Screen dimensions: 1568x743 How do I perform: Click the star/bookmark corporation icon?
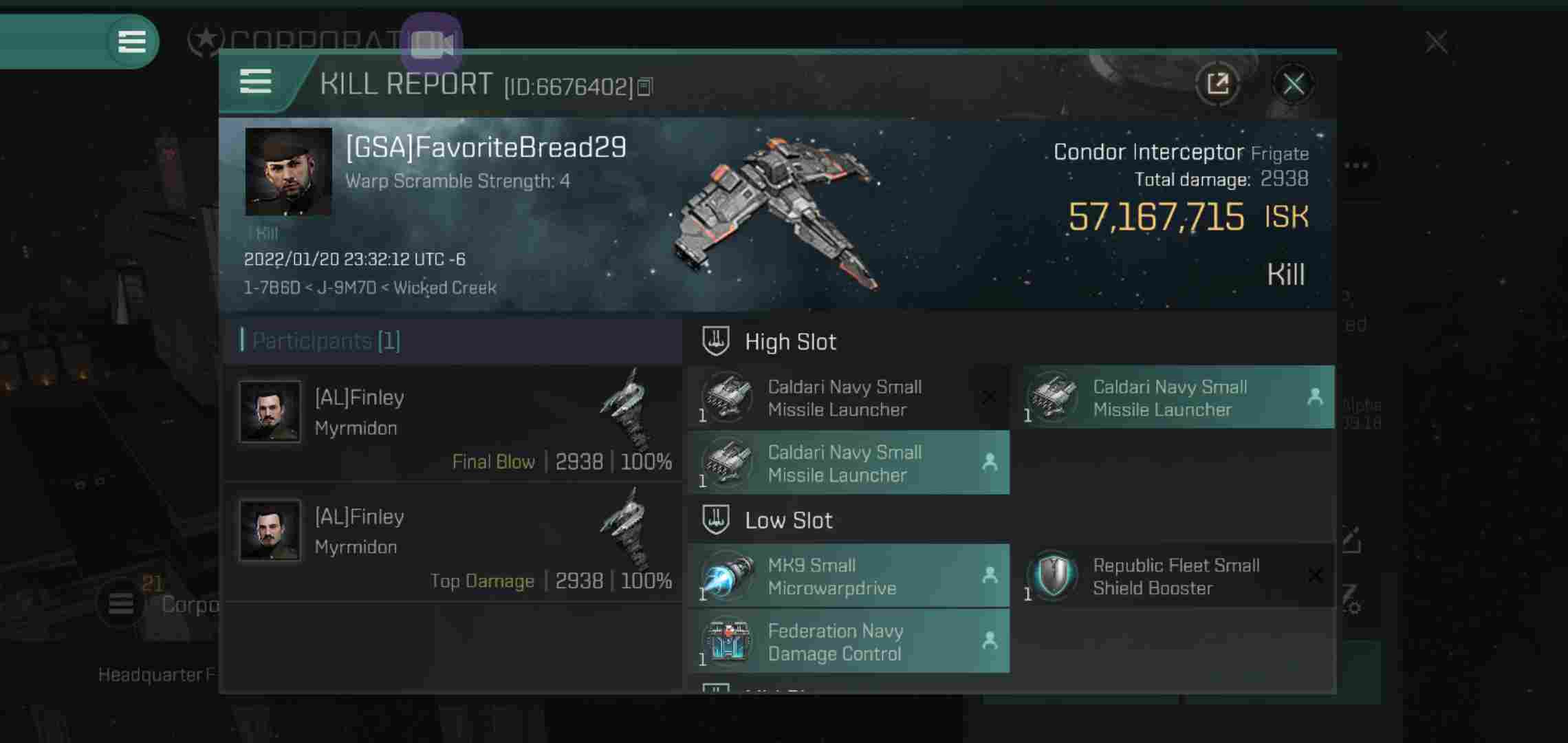205,41
